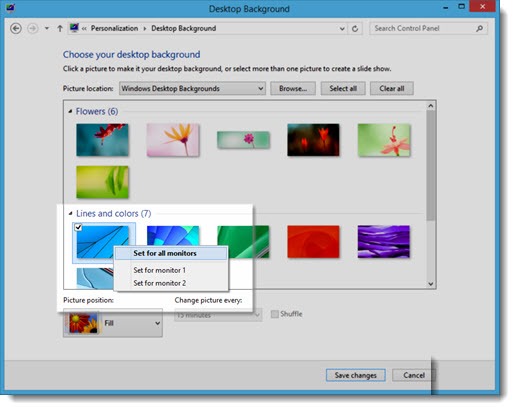This screenshot has height=410, width=515.
Task: Select the purple waves wallpaper thumbnail
Action: pyautogui.click(x=384, y=242)
